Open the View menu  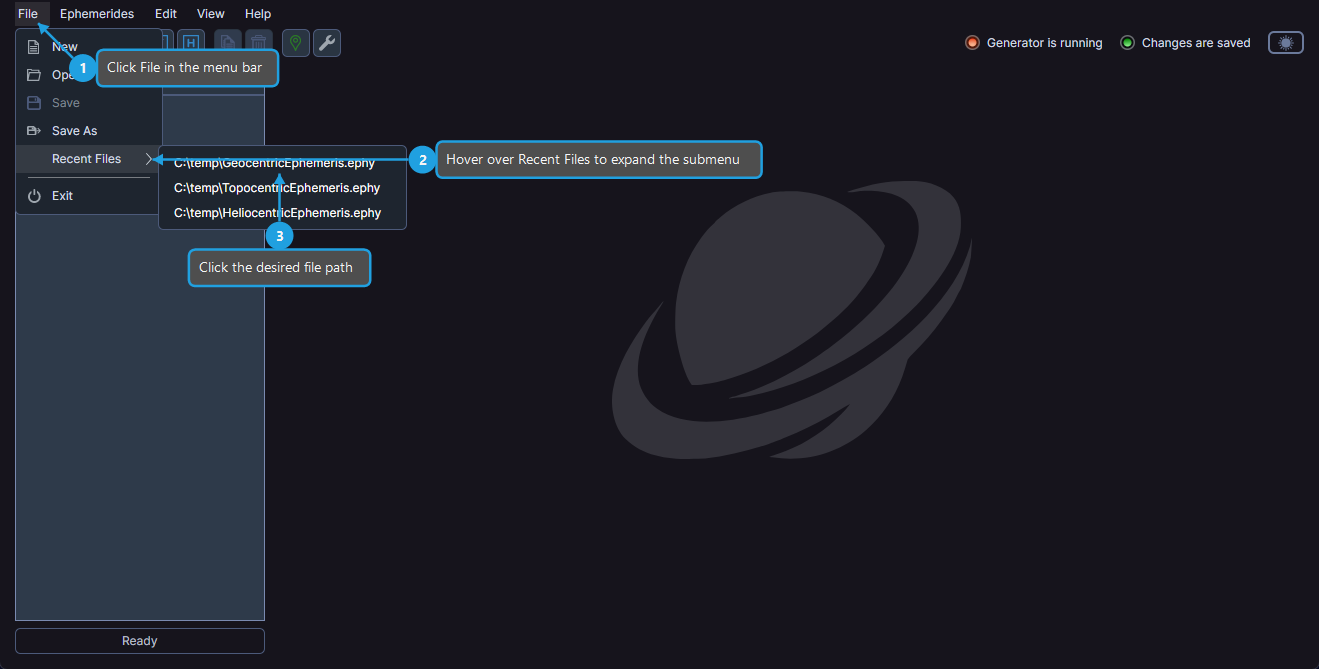click(x=210, y=13)
